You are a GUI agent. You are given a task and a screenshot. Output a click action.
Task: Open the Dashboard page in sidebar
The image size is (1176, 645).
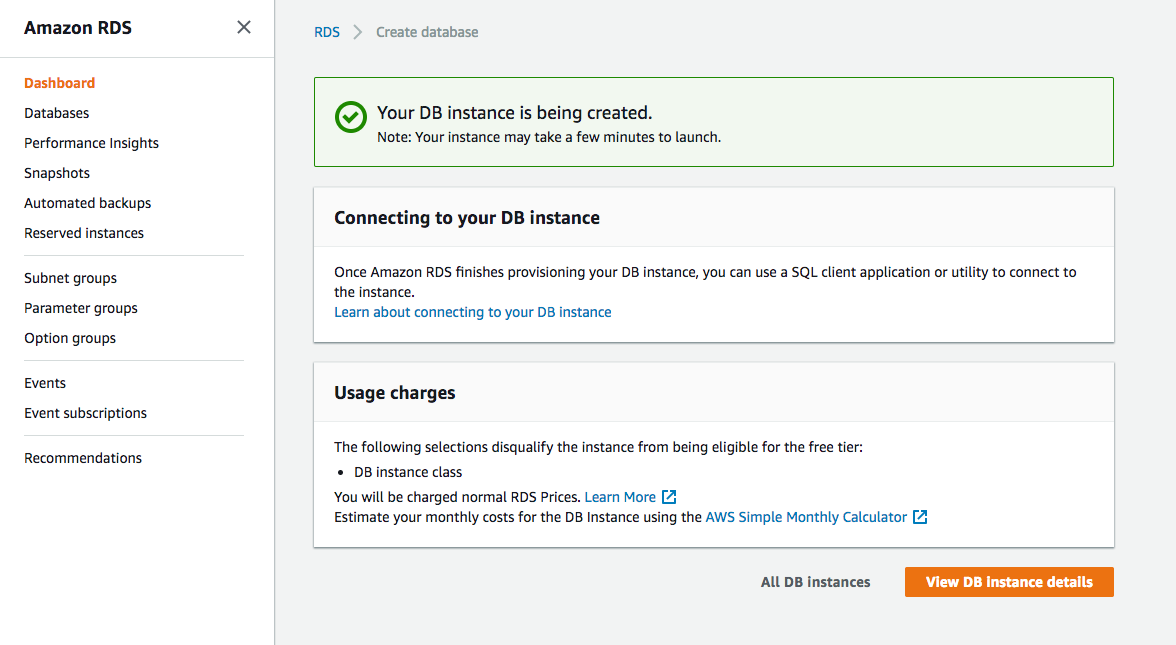60,83
